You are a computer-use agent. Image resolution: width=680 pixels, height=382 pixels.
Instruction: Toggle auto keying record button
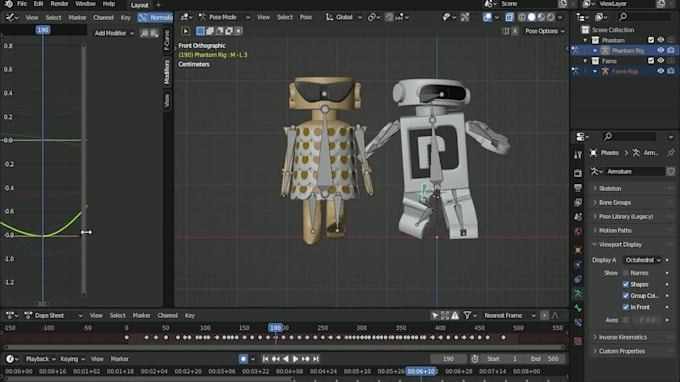[x=243, y=359]
